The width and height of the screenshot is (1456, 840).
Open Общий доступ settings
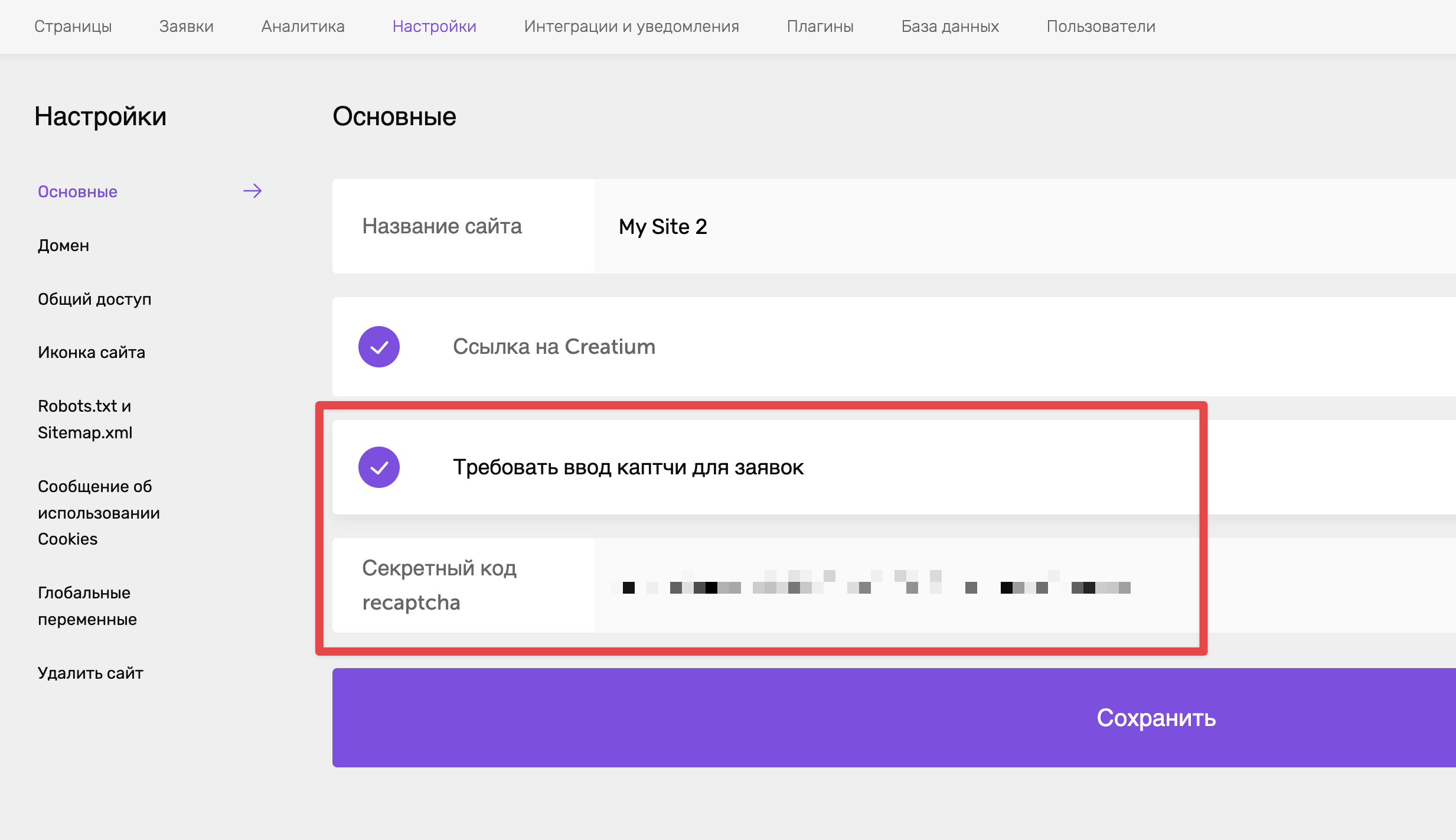[x=94, y=299]
